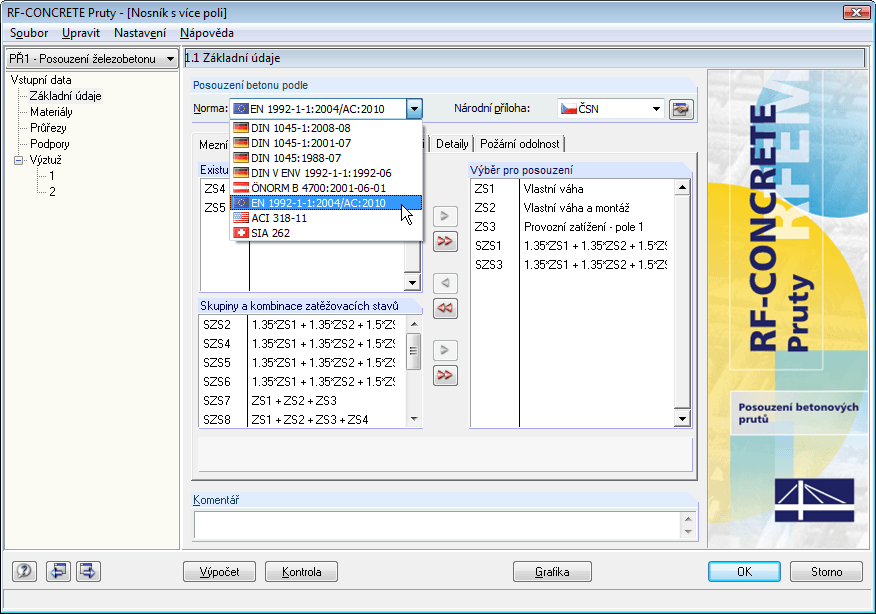Open the Soubor menu
This screenshot has height=614, width=876.
pyautogui.click(x=28, y=33)
